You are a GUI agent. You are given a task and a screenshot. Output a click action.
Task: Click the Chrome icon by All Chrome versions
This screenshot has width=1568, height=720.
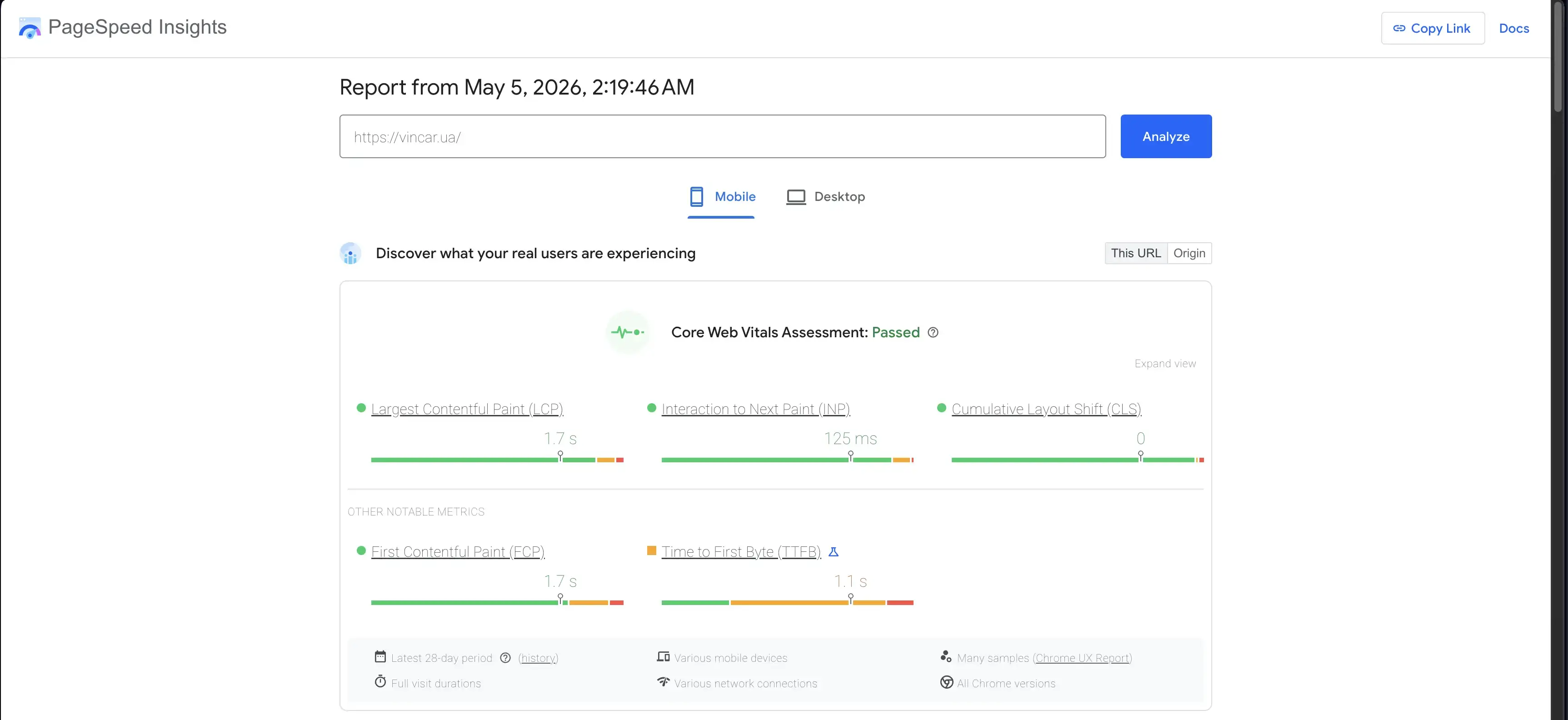click(947, 682)
